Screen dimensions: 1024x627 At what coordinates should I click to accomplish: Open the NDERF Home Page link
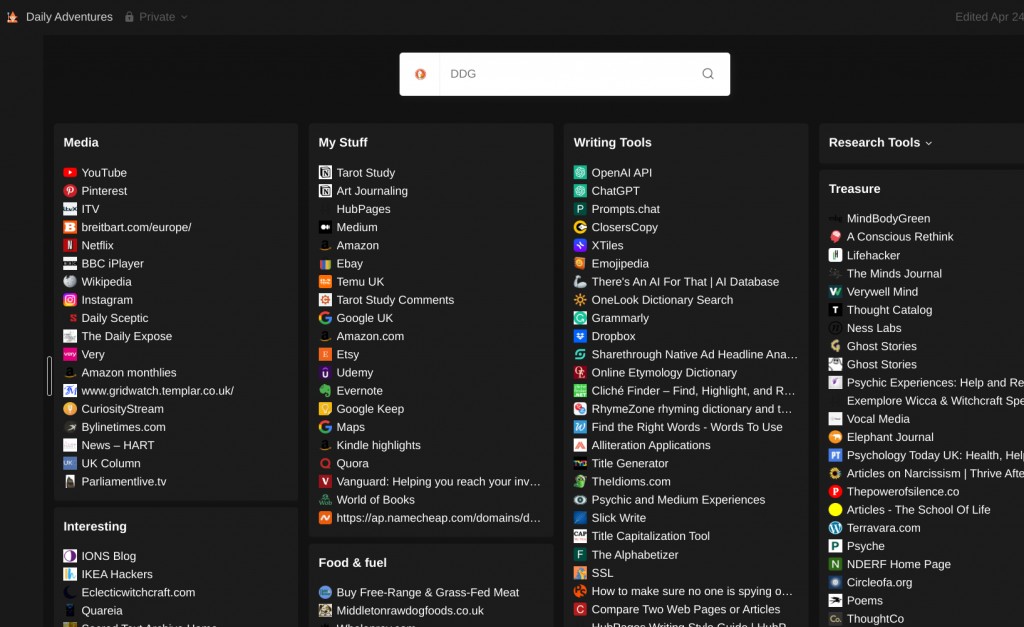point(899,564)
